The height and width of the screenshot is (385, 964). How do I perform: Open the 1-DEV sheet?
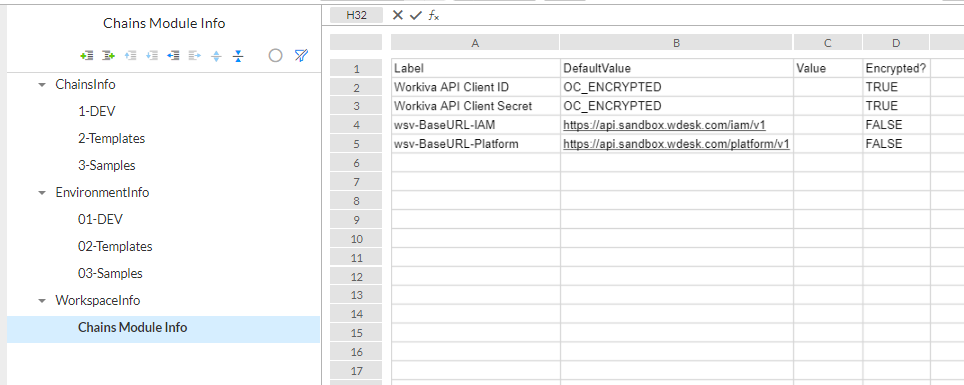click(x=97, y=111)
